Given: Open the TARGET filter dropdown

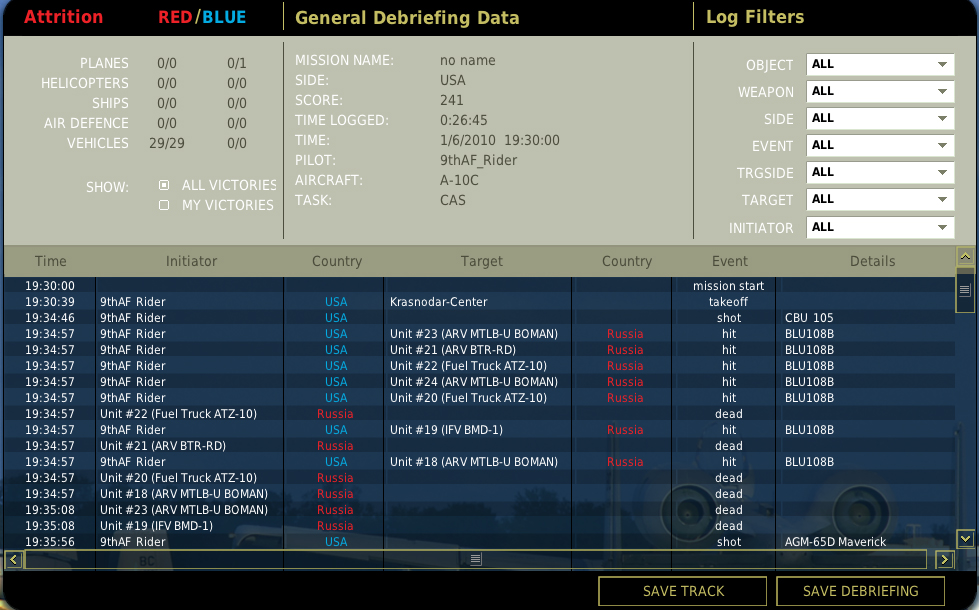Looking at the screenshot, I should (880, 199).
